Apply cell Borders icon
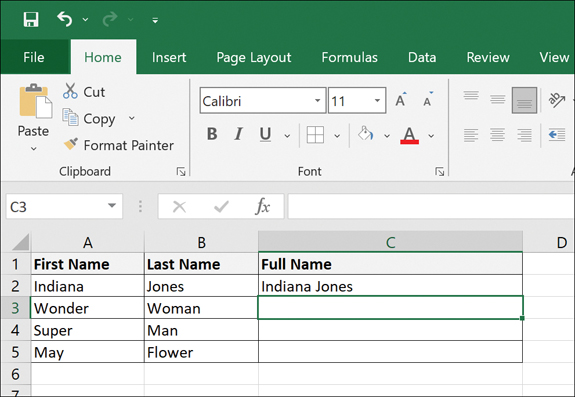The width and height of the screenshot is (575, 397). (315, 135)
